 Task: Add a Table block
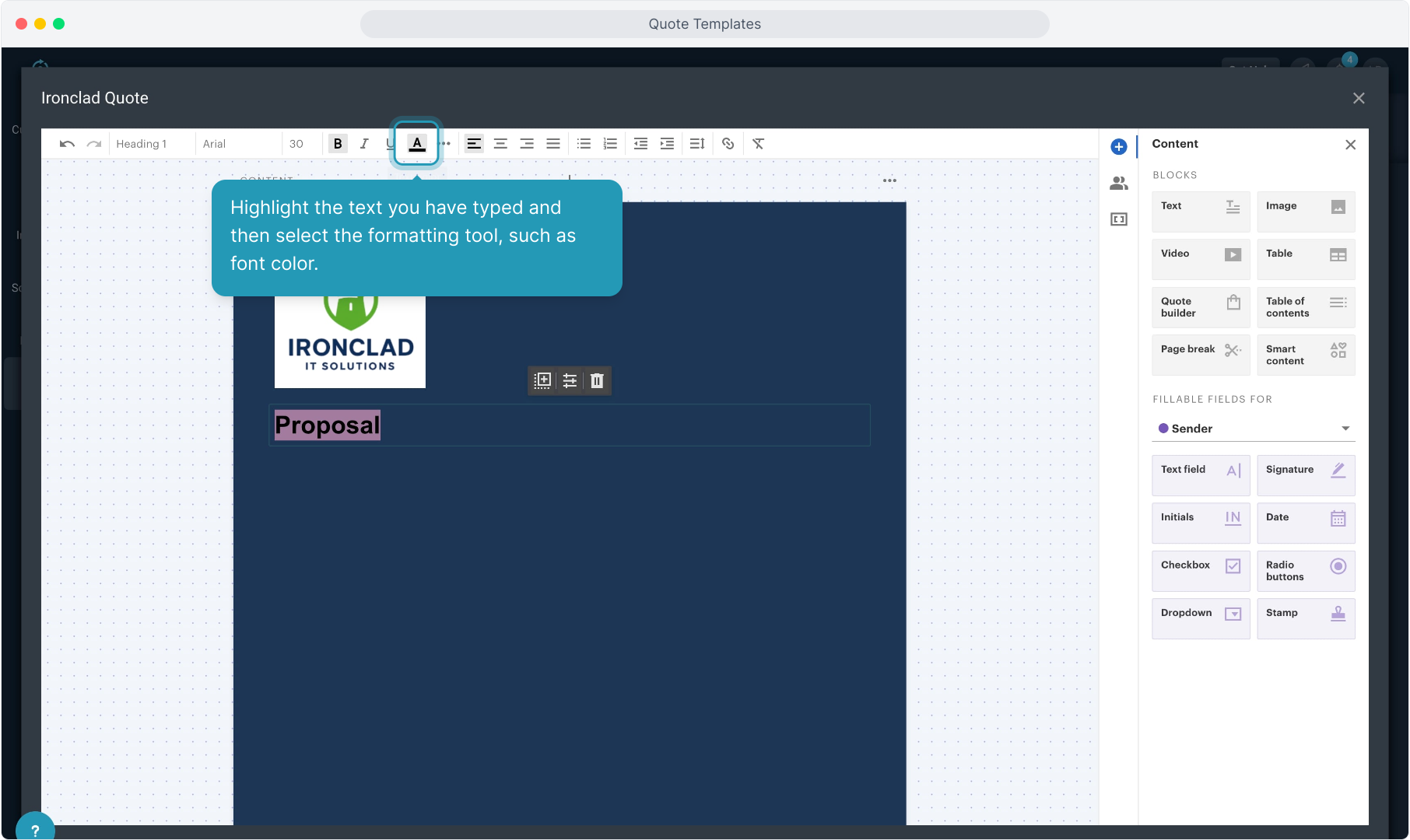(x=1306, y=259)
